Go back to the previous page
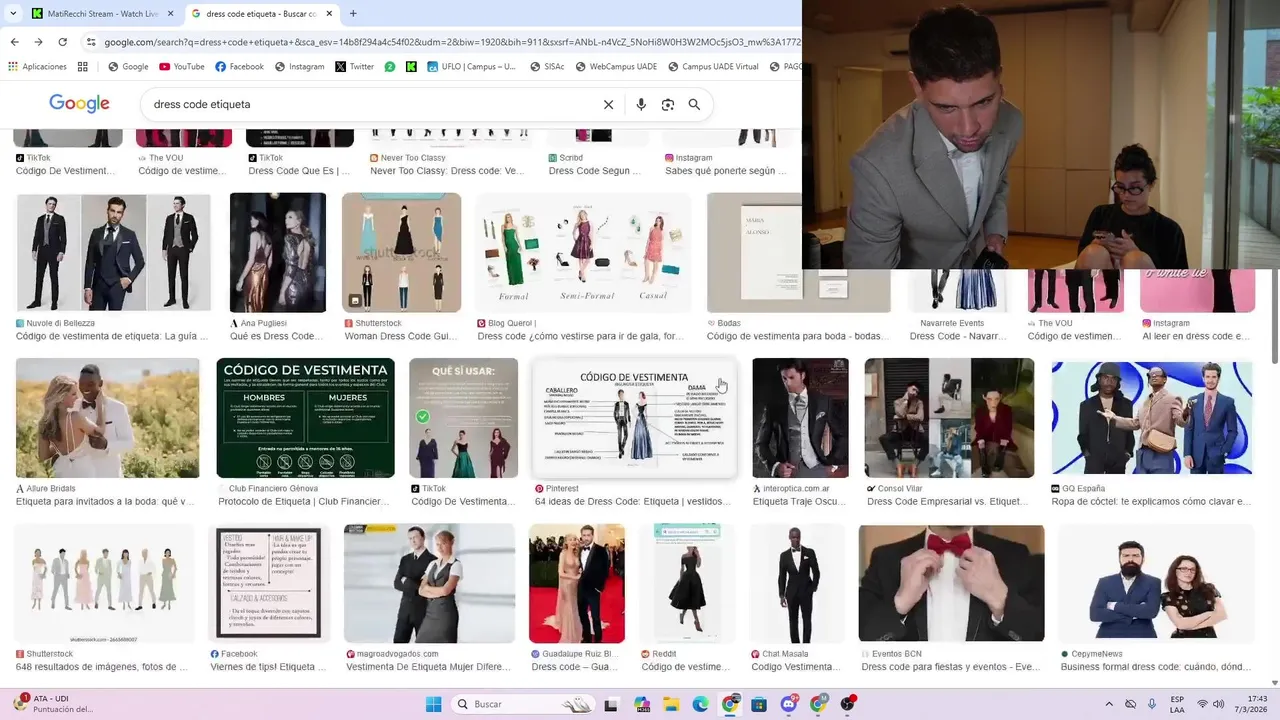1280x720 pixels. point(14,42)
